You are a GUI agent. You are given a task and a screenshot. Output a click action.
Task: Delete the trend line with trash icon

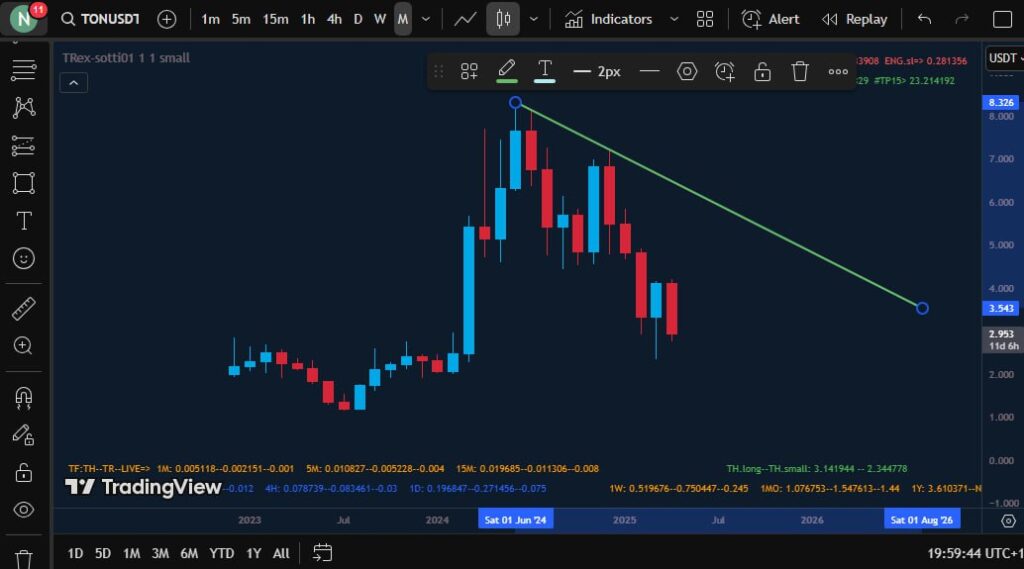[x=800, y=71]
